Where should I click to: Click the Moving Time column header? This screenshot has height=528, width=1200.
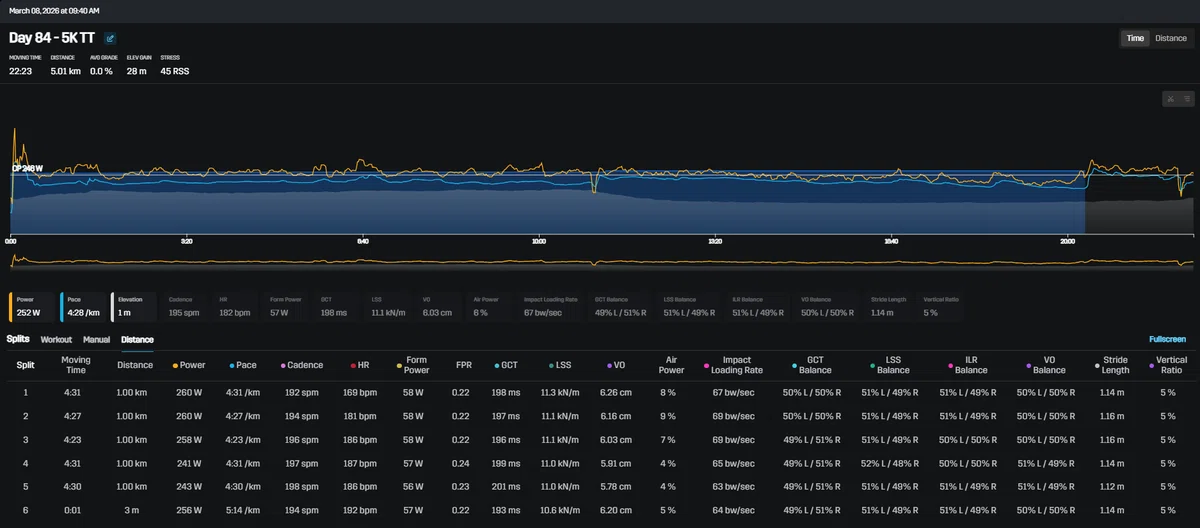[x=76, y=365]
